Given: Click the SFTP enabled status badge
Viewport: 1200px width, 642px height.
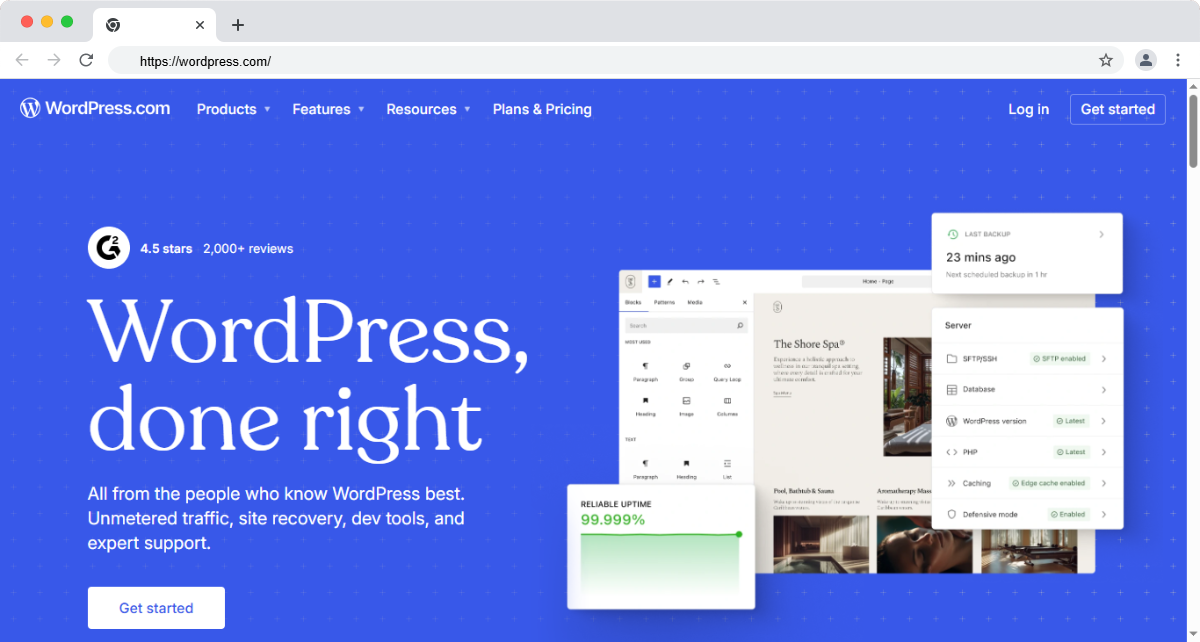Looking at the screenshot, I should (x=1060, y=358).
